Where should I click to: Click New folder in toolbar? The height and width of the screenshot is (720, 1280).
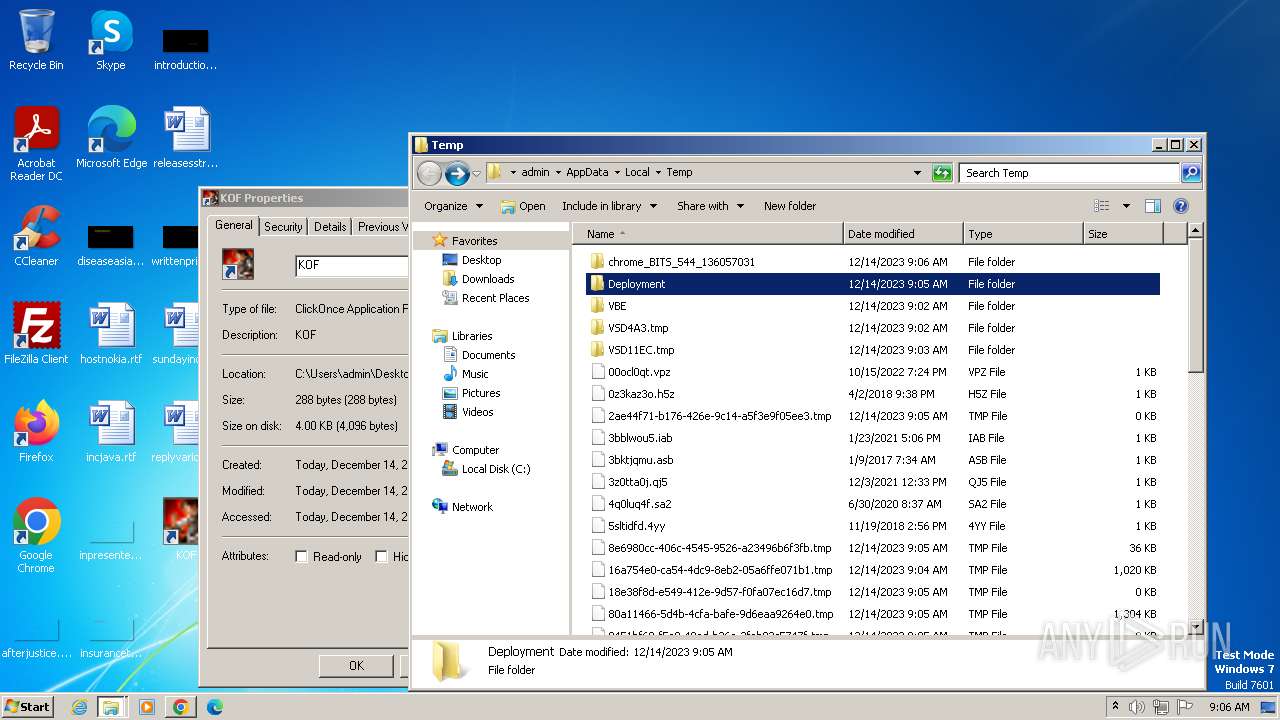[x=790, y=206]
